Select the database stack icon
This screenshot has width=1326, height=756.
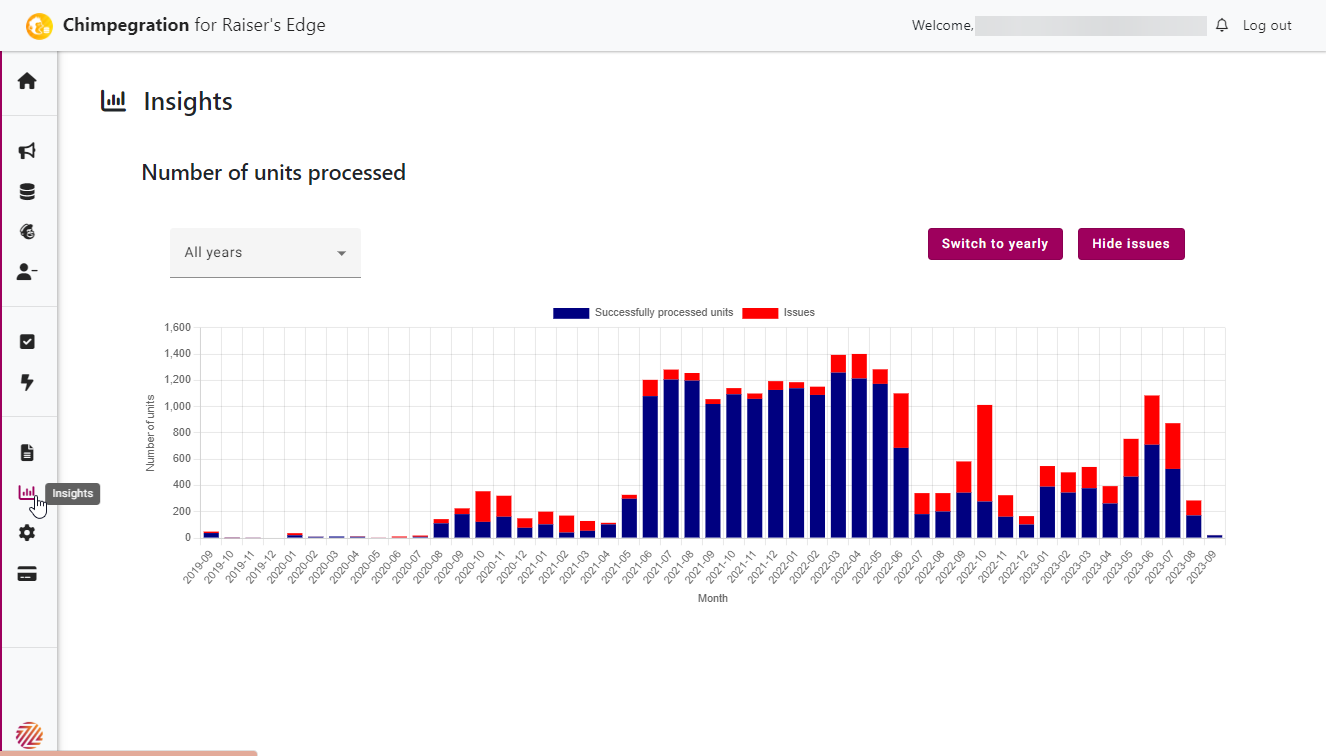(27, 192)
